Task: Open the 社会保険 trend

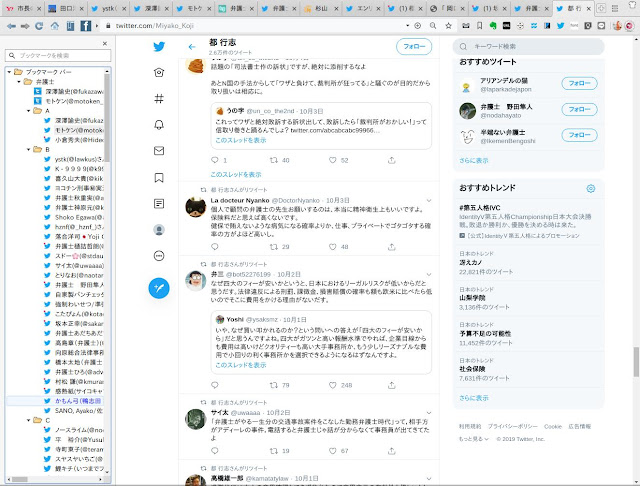Action: (528, 369)
